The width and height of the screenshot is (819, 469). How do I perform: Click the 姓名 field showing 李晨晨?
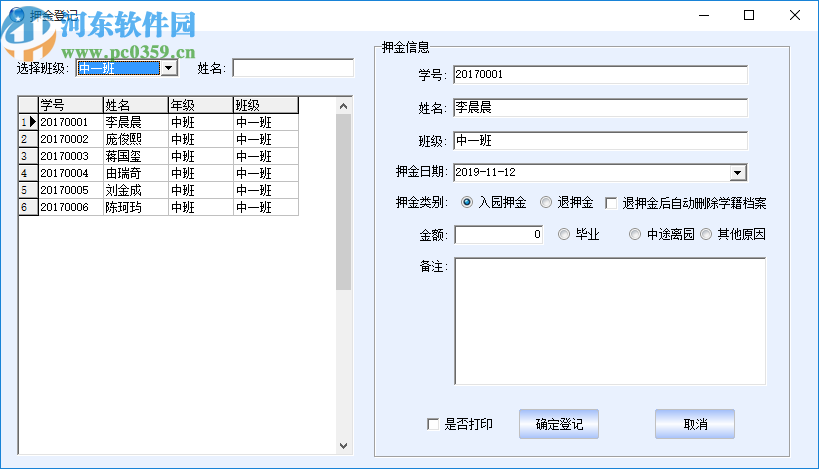(600, 108)
